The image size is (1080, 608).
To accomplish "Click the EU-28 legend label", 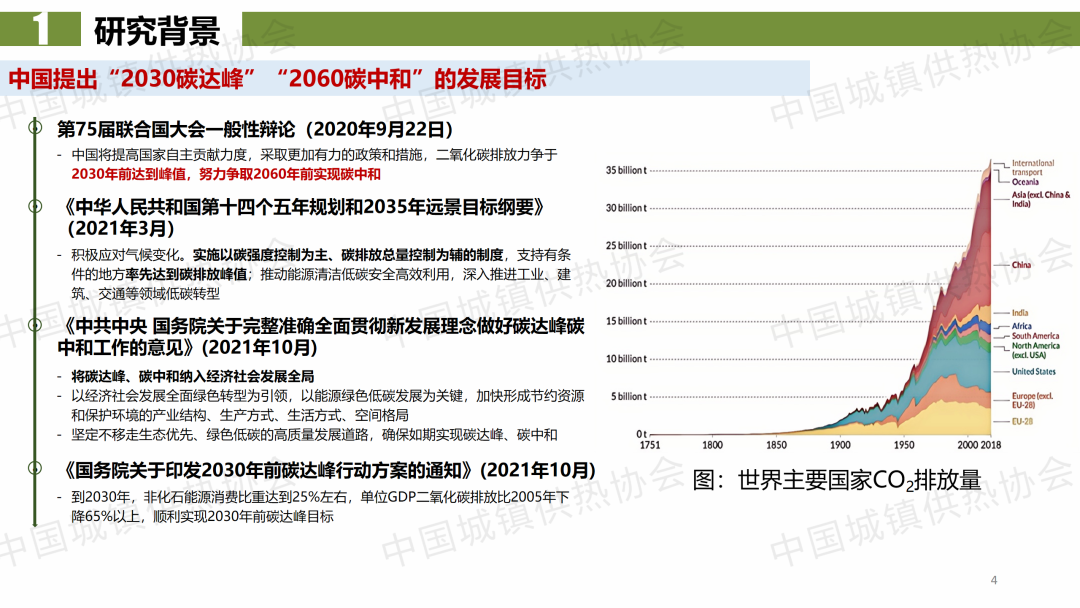I will click(1025, 423).
